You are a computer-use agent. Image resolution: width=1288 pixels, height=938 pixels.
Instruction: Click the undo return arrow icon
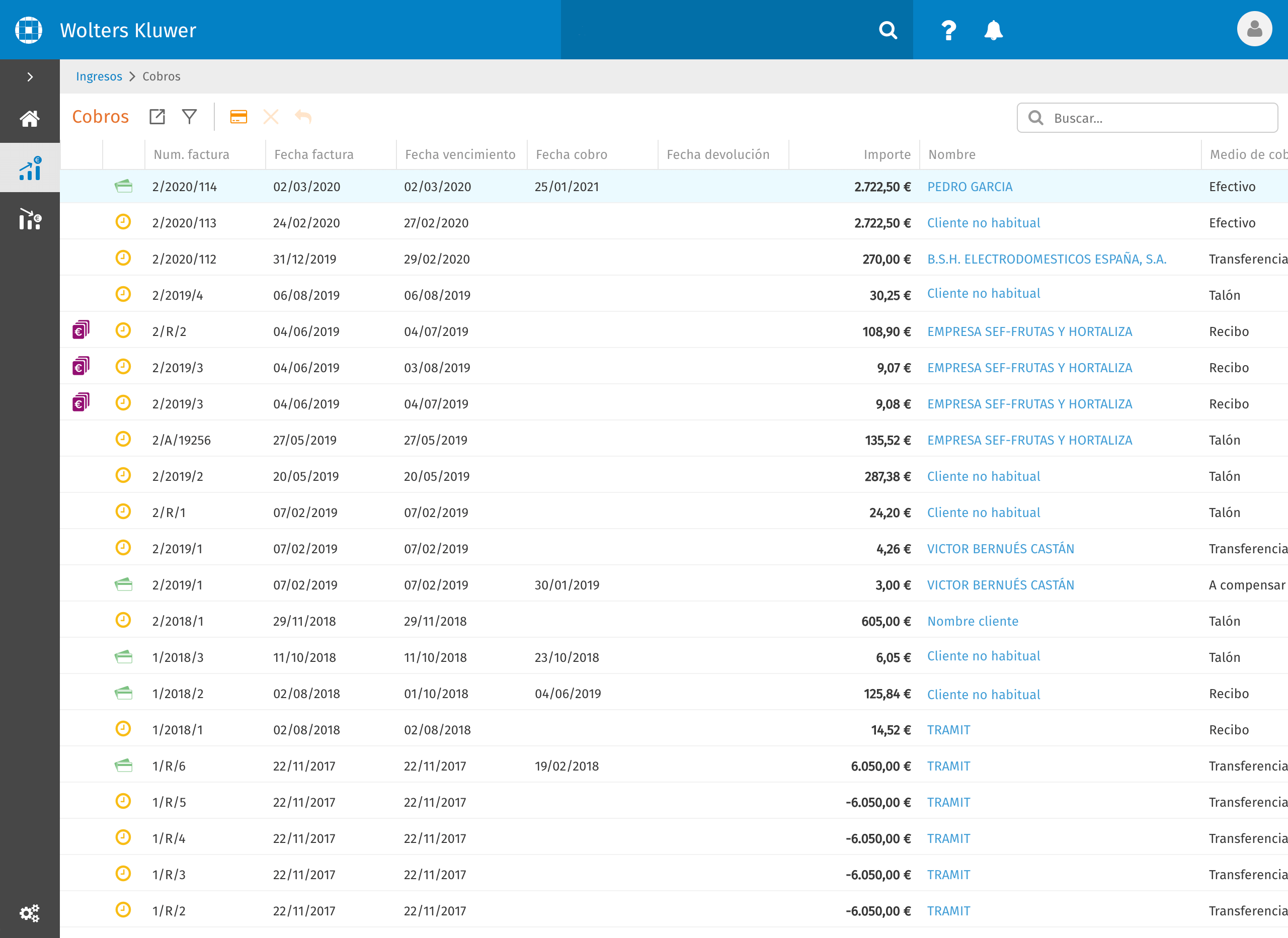click(x=303, y=117)
